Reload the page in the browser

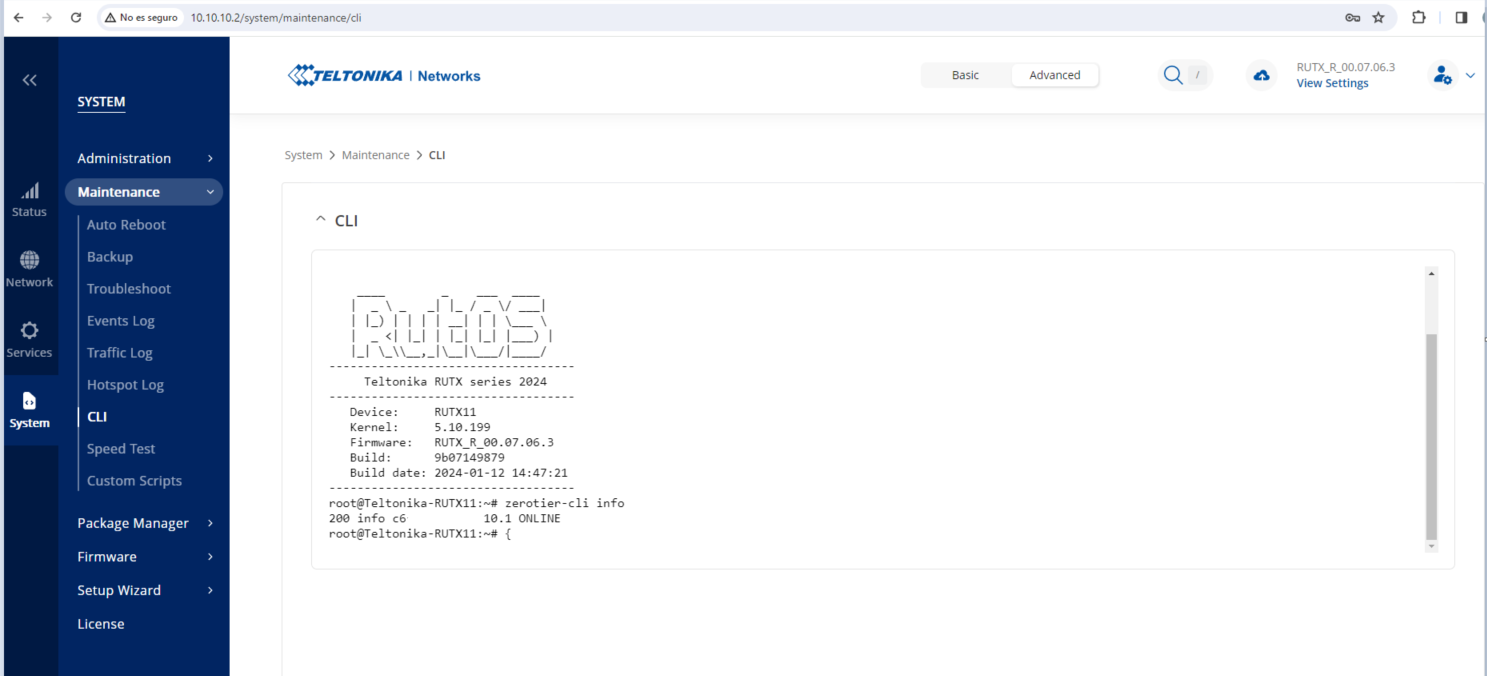76,18
